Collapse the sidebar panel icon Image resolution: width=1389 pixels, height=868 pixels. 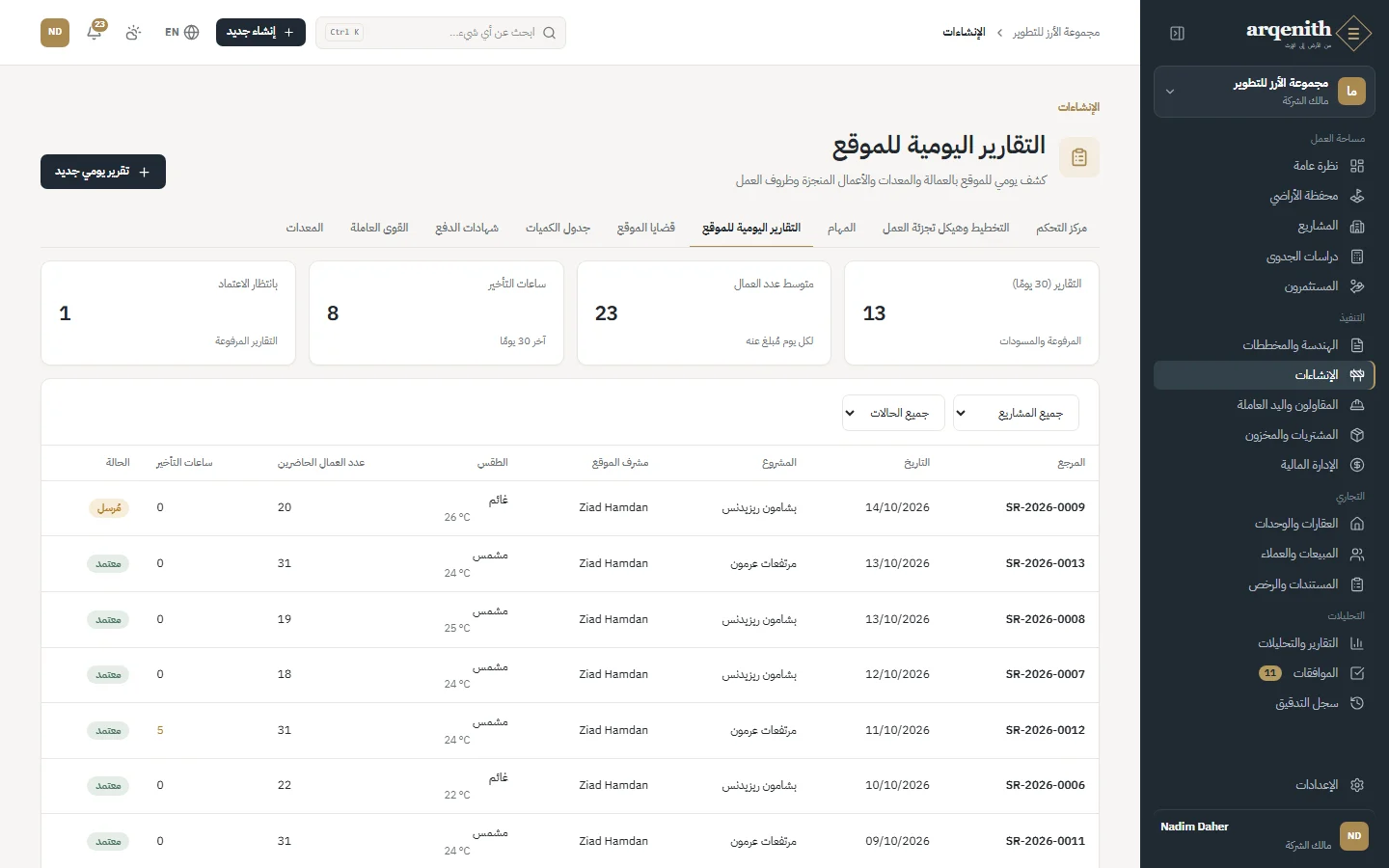point(1177,33)
